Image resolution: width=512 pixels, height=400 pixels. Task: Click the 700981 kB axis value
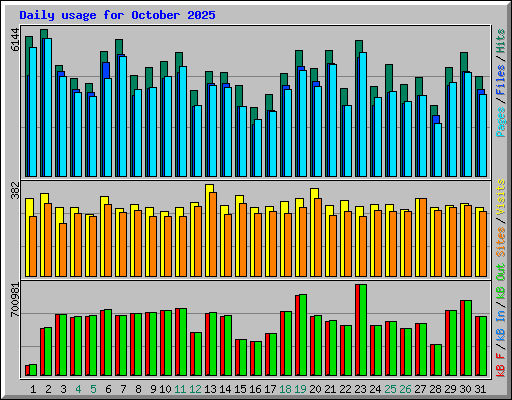15,300
